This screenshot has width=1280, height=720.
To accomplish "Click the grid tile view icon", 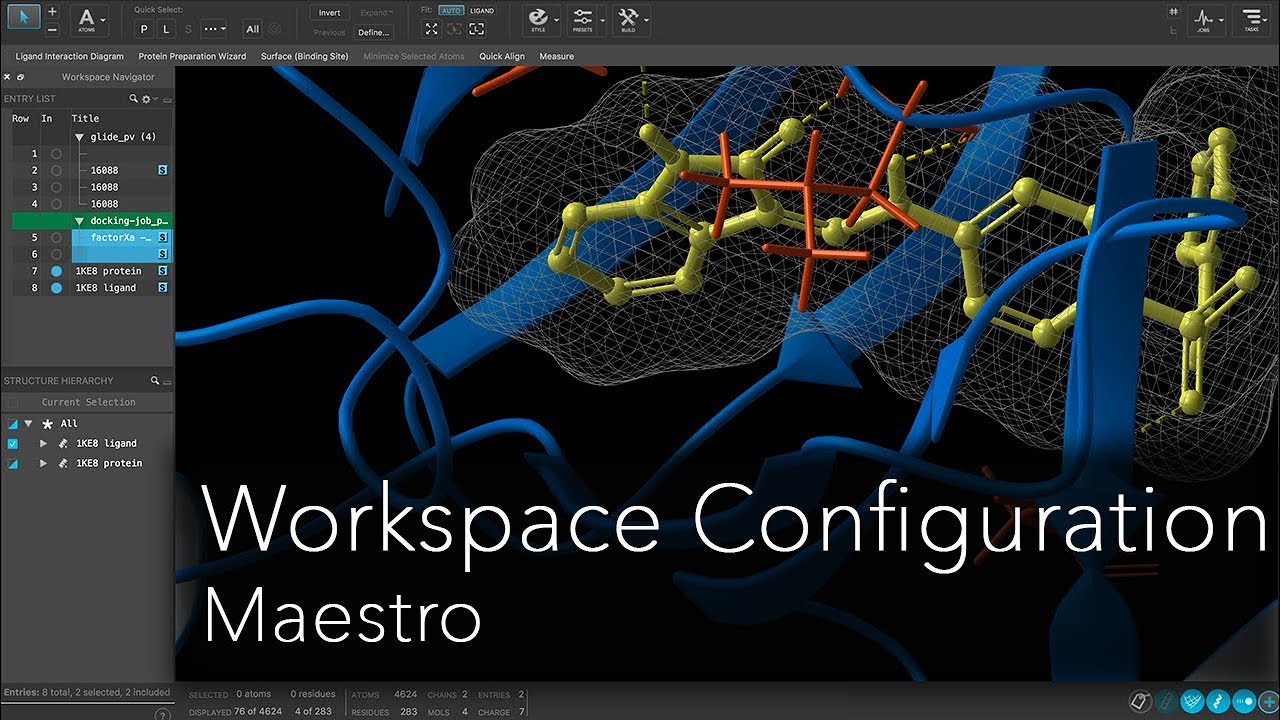I will click(x=1173, y=11).
